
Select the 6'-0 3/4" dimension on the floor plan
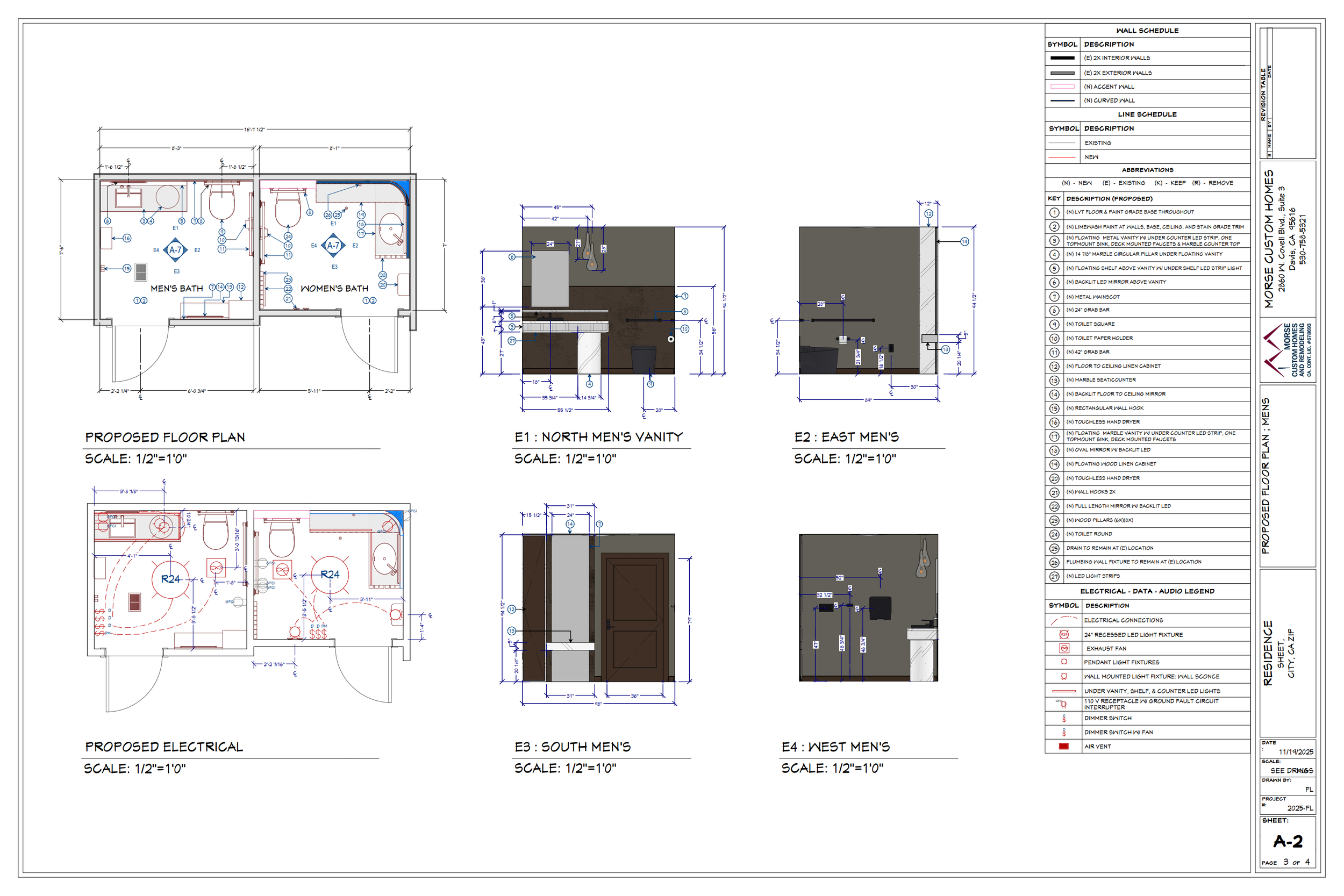click(197, 391)
